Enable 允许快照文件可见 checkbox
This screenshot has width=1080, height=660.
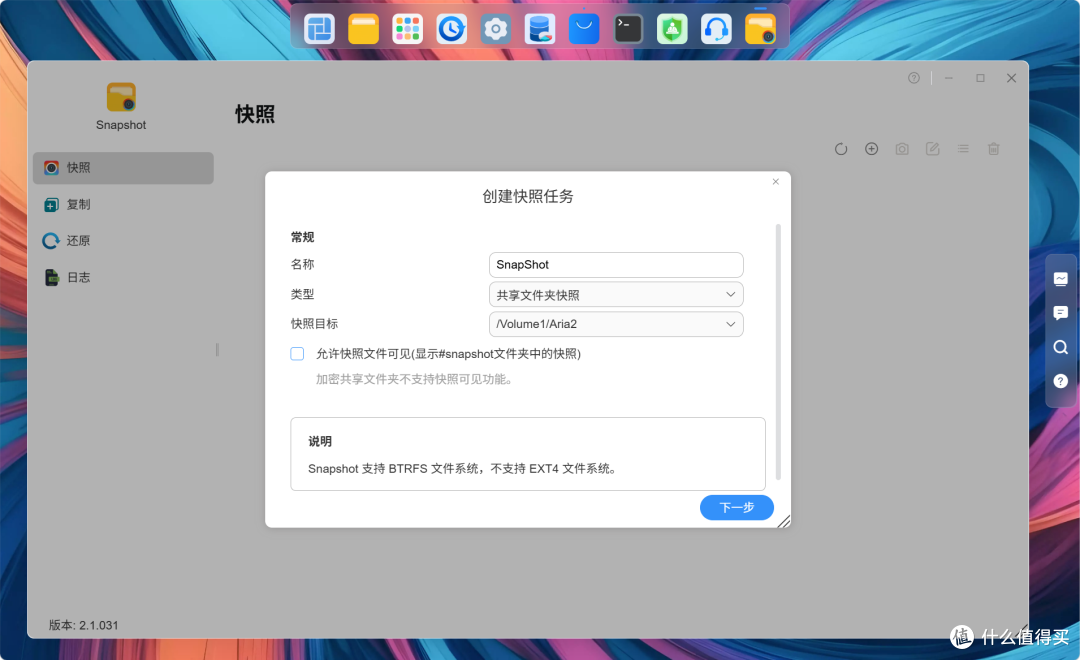[297, 354]
